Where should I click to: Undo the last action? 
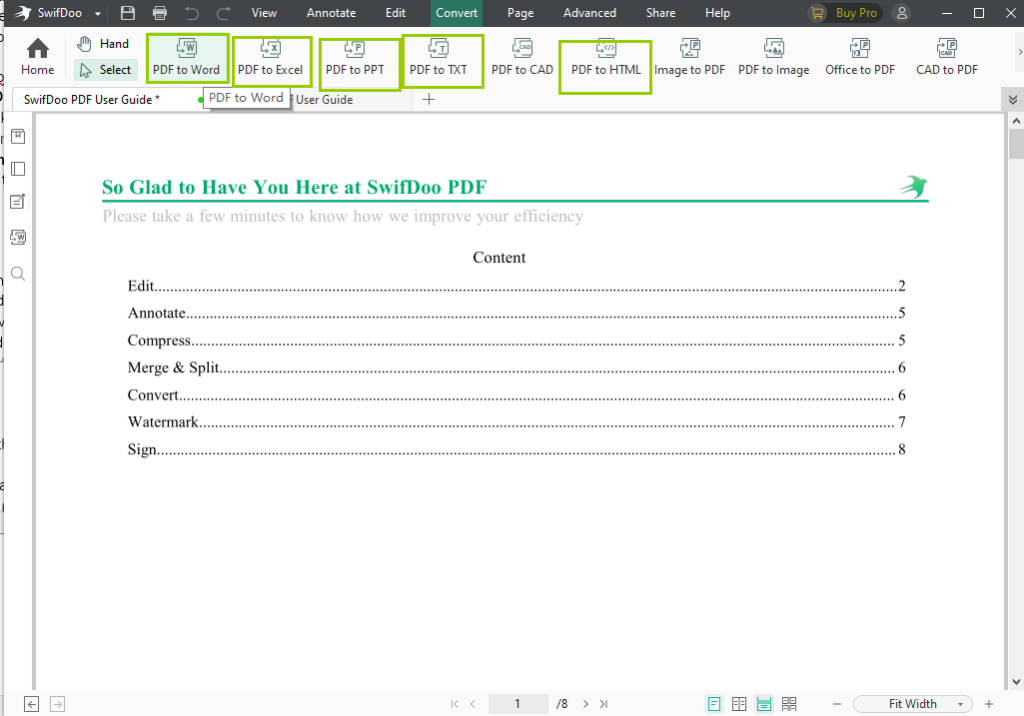pos(192,13)
